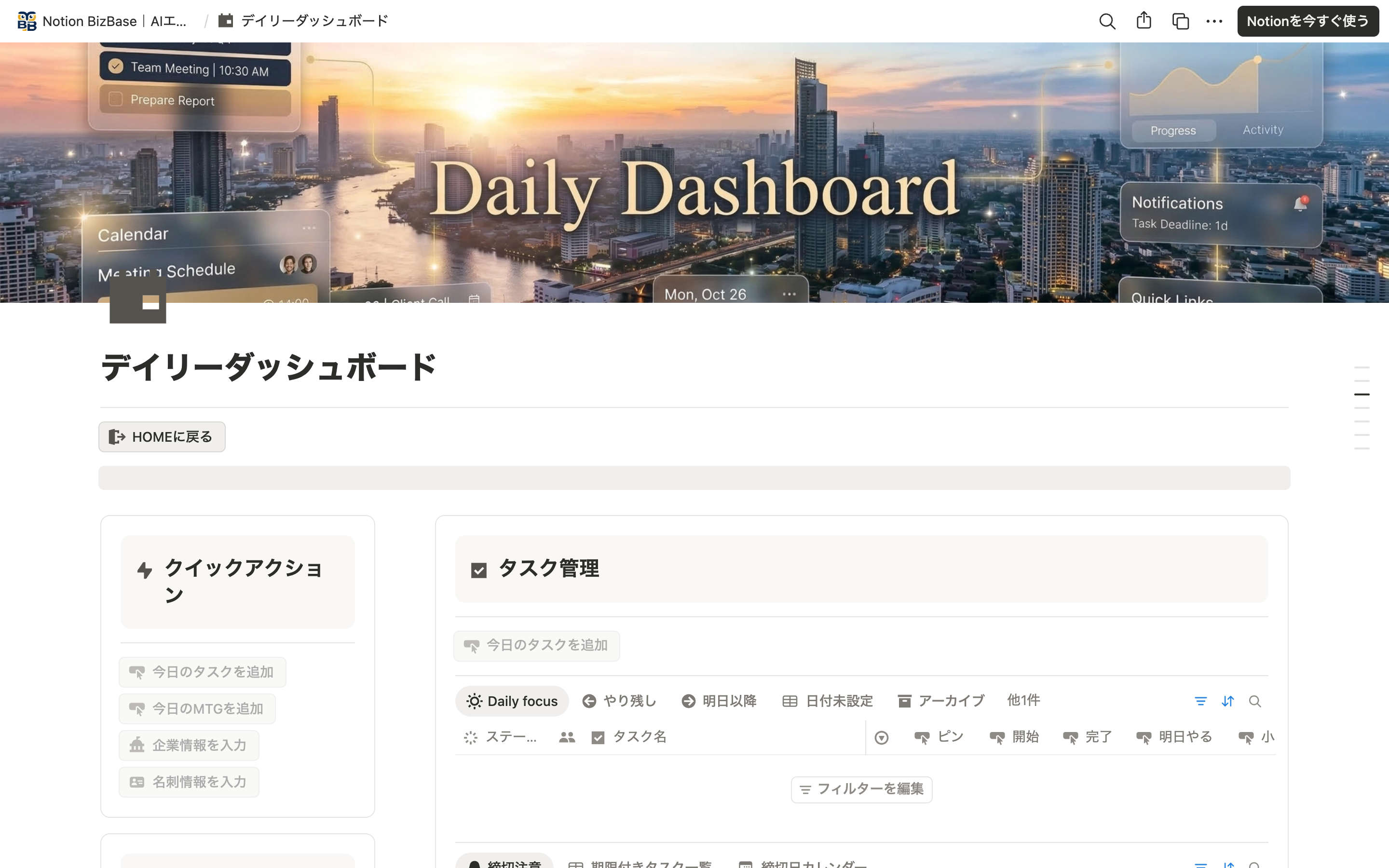The height and width of the screenshot is (868, 1389).
Task: Click 今日のタスクを追加 under タスク管理
Action: point(537,646)
